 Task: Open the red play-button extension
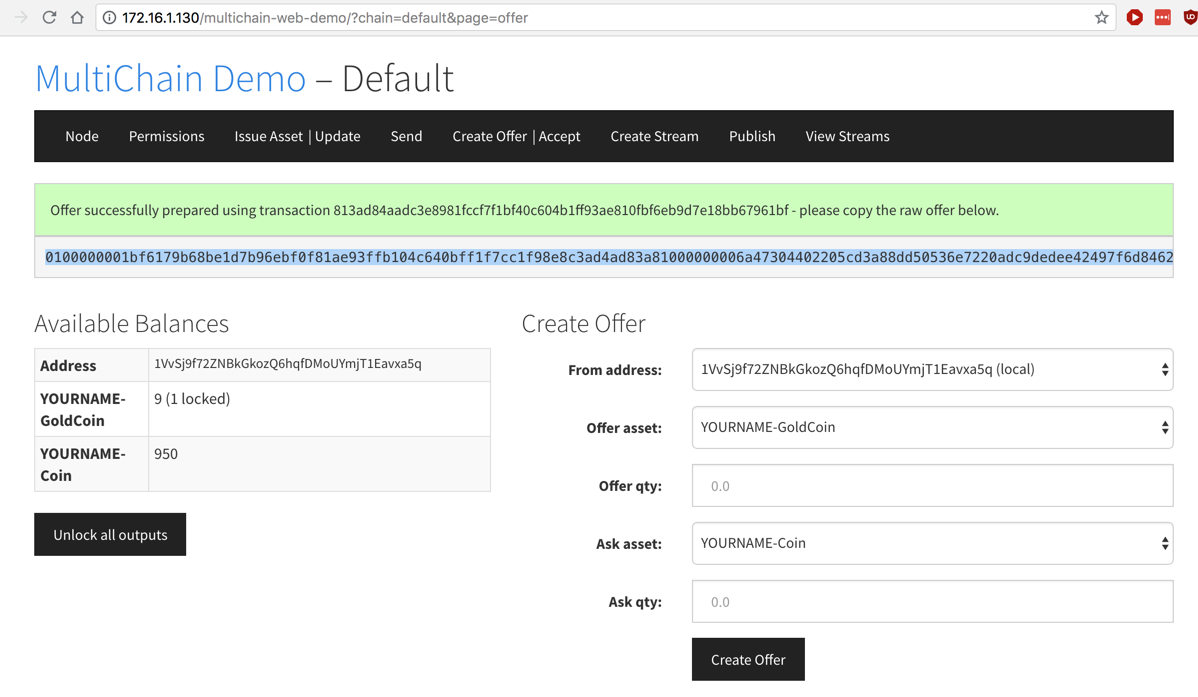pyautogui.click(x=1134, y=17)
